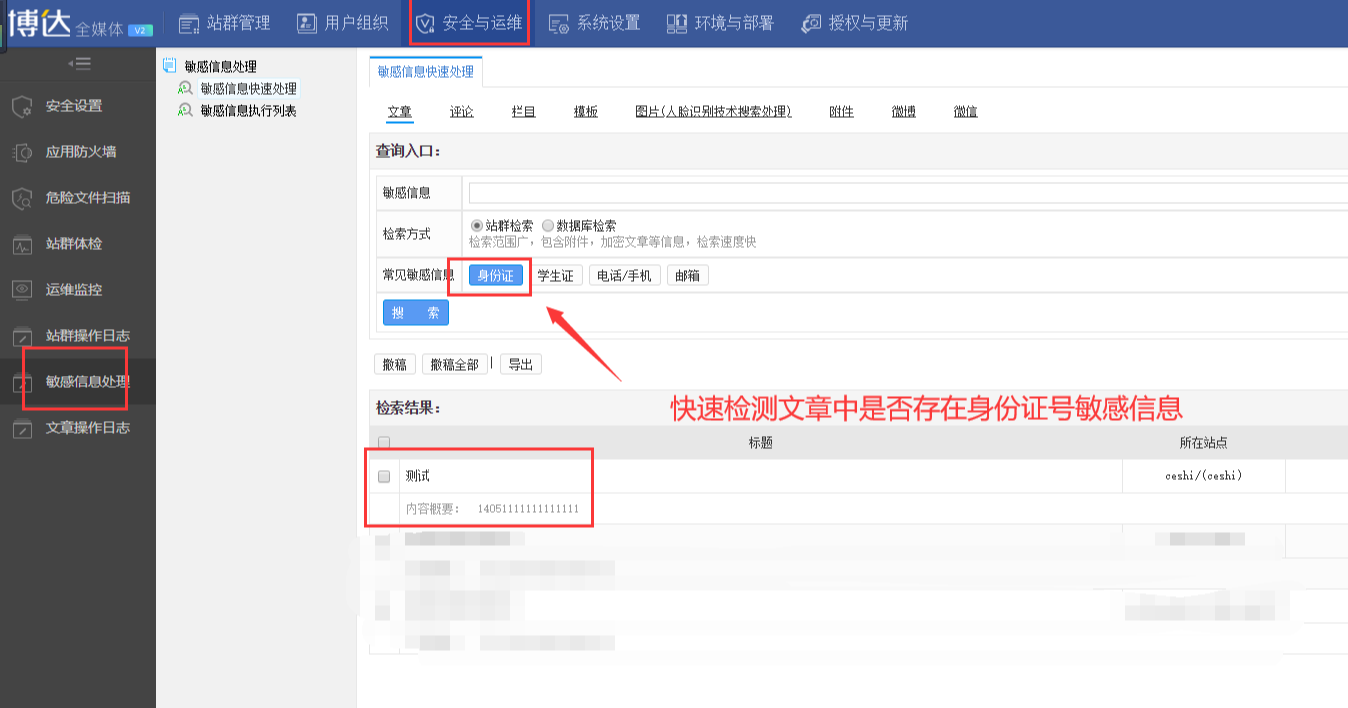The width and height of the screenshot is (1348, 708).
Task: Click the icon beside 敏感信息执行列表 tree item
Action: tap(185, 110)
